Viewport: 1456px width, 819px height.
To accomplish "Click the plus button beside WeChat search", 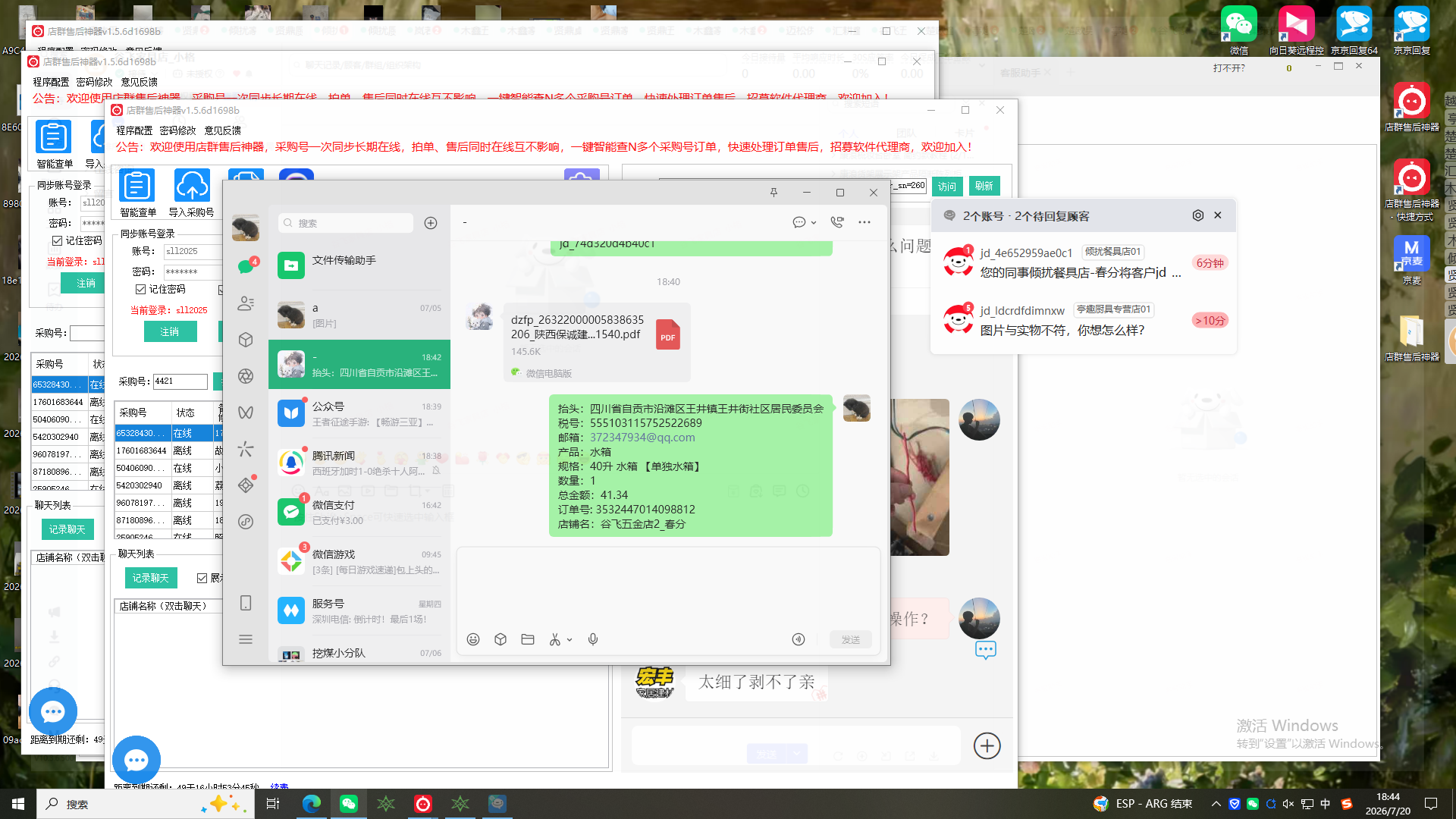I will [431, 223].
